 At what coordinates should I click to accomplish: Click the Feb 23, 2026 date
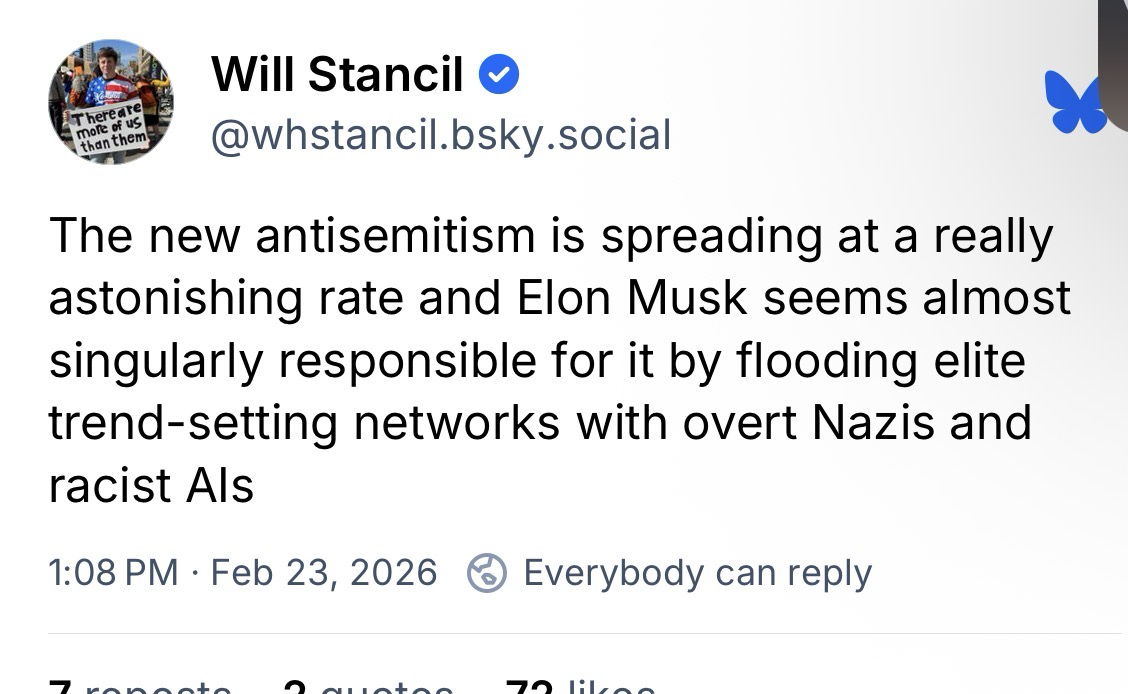tap(324, 573)
